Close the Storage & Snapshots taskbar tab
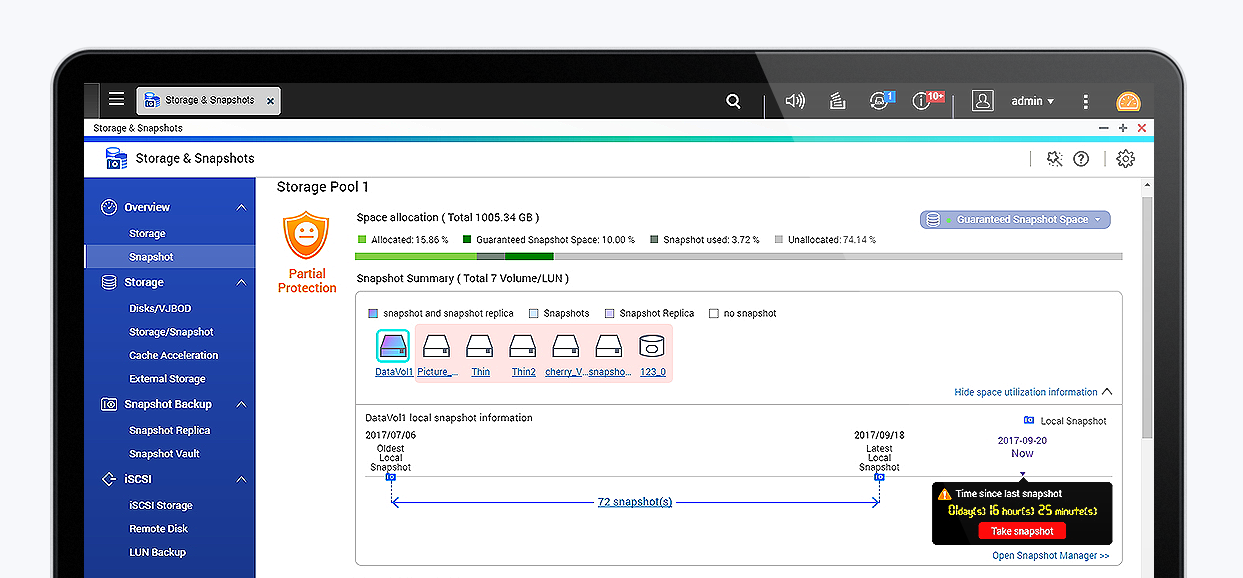Viewport: 1243px width, 578px height. coord(270,100)
